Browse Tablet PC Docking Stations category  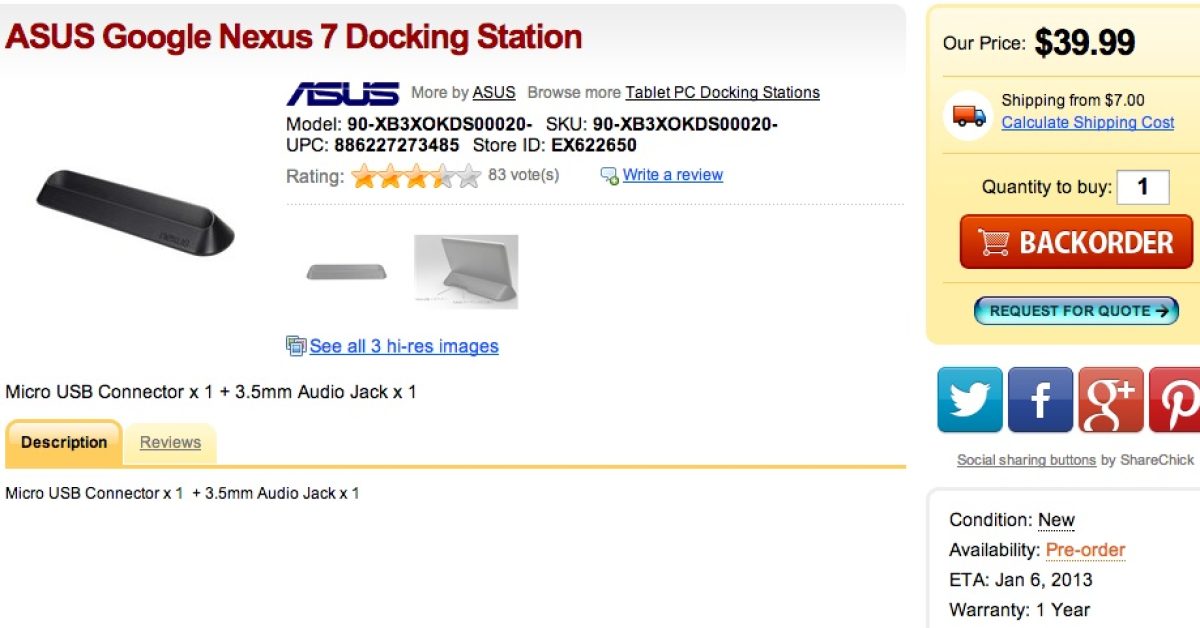722,93
